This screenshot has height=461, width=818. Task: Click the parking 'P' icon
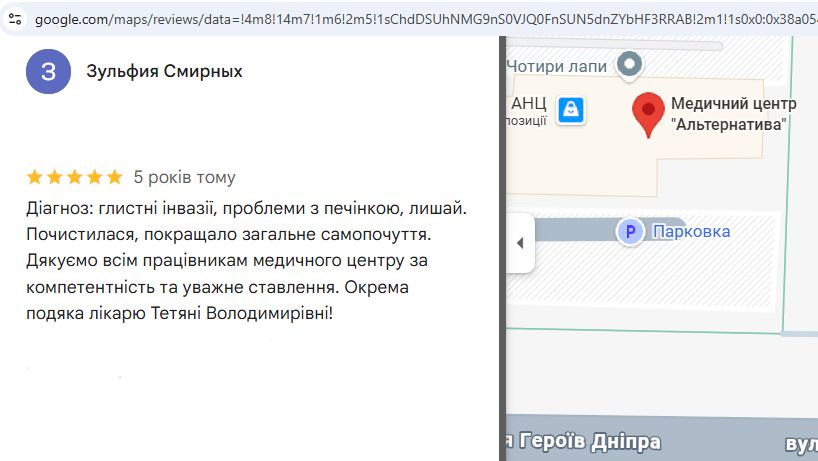coord(630,232)
